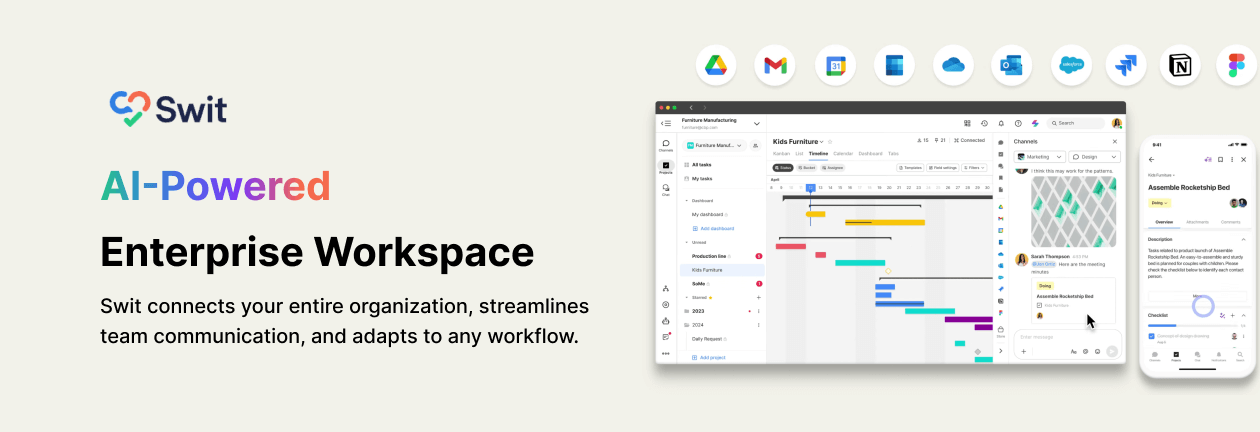Viewport: 1260px width, 432px height.
Task: Expand the Furniture Manufacturing workspace dropdown
Action: (x=756, y=123)
